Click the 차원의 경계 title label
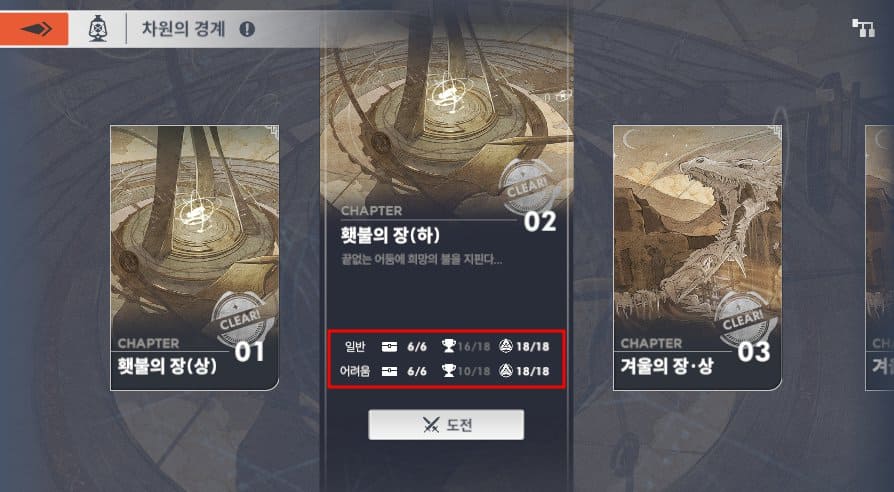Image resolution: width=894 pixels, height=492 pixels. [x=184, y=29]
